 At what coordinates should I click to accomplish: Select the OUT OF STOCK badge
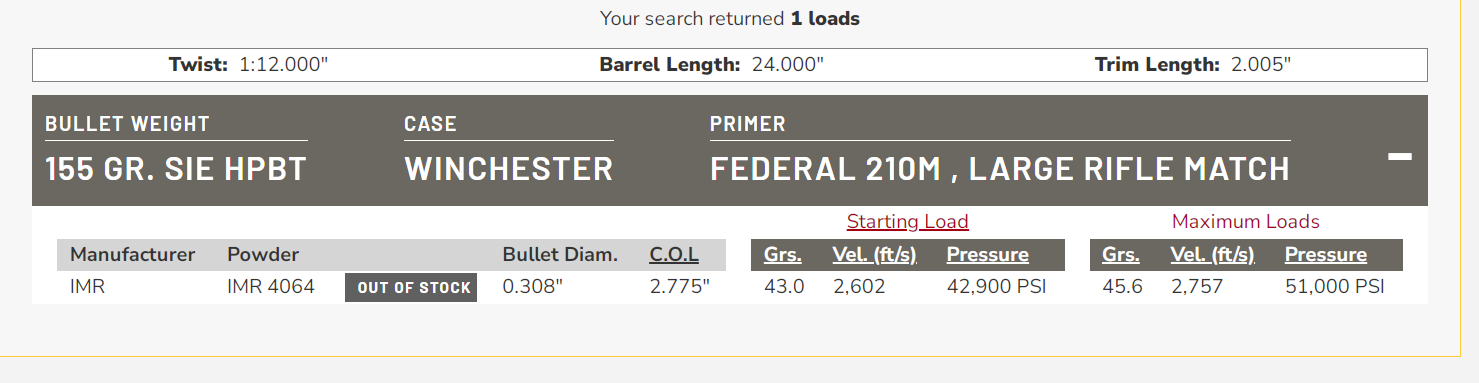411,287
